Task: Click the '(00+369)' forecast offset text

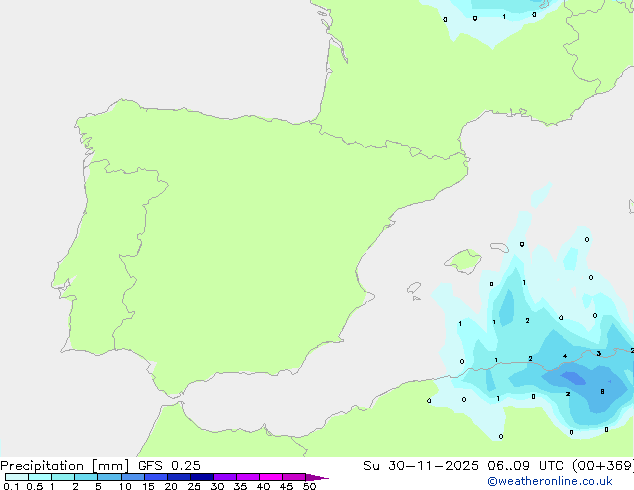Action: (603, 466)
